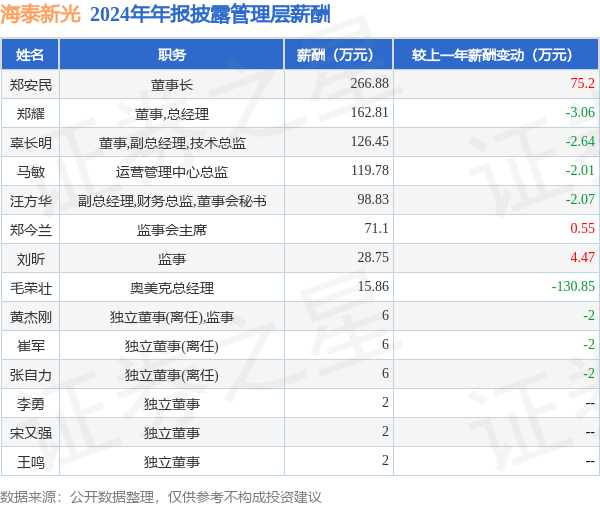Click 独立董事(离任),监事 cell
This screenshot has width=600, height=506.
click(x=171, y=317)
